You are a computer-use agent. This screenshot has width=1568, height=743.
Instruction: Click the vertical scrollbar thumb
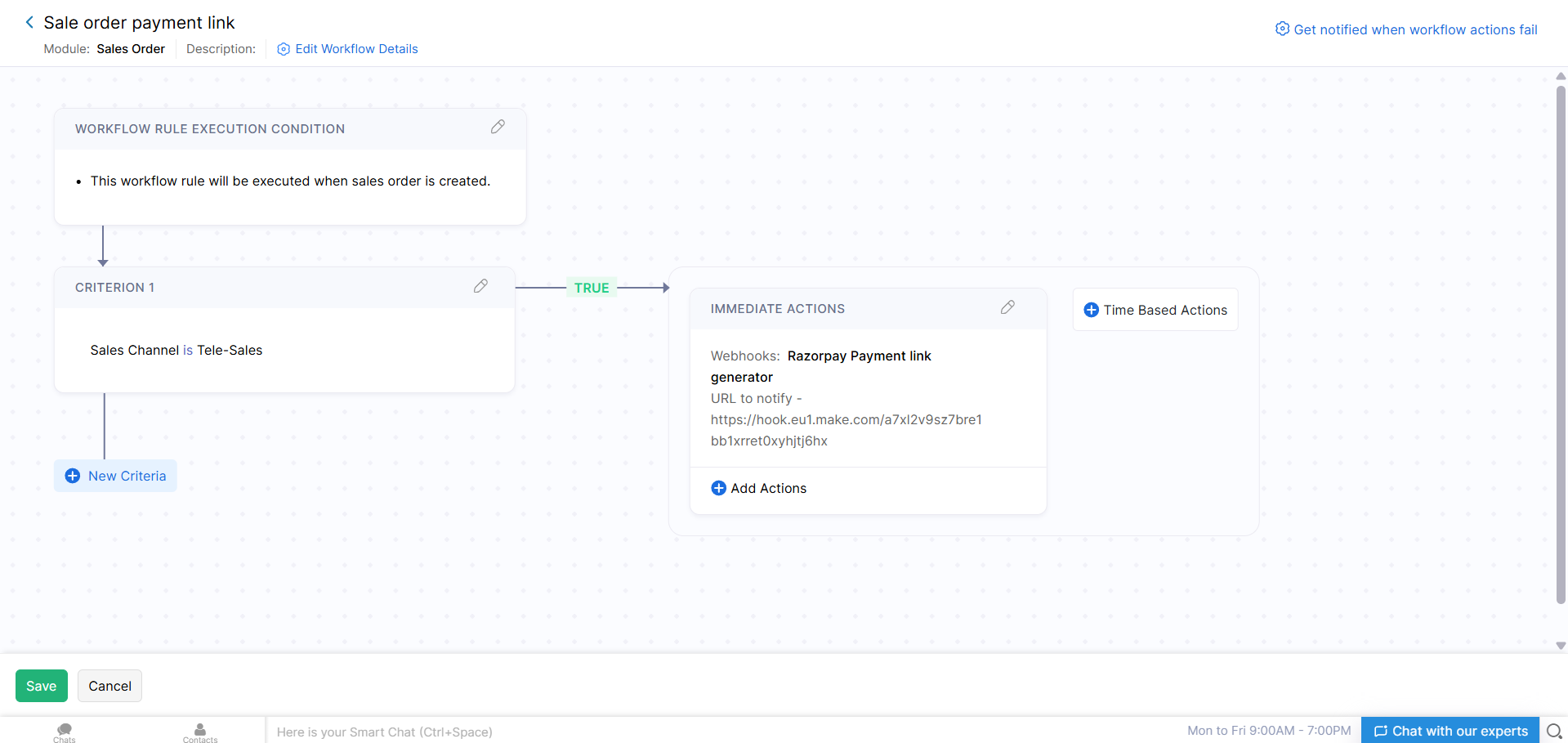(x=1561, y=343)
